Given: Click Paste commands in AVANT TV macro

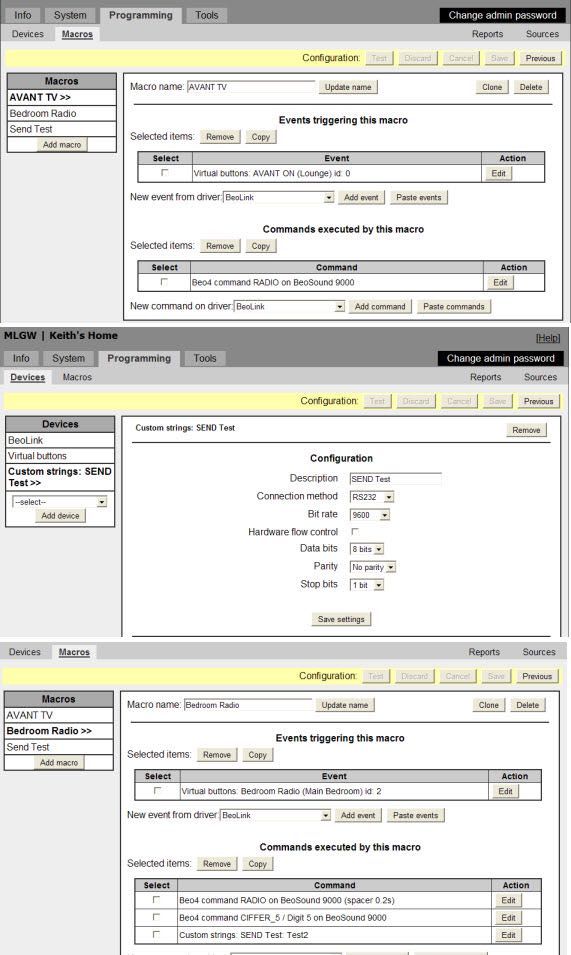Looking at the screenshot, I should (454, 306).
